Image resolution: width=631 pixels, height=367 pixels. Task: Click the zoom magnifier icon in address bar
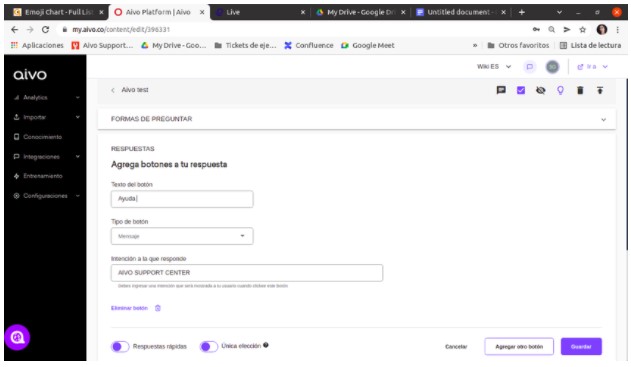[x=551, y=29]
